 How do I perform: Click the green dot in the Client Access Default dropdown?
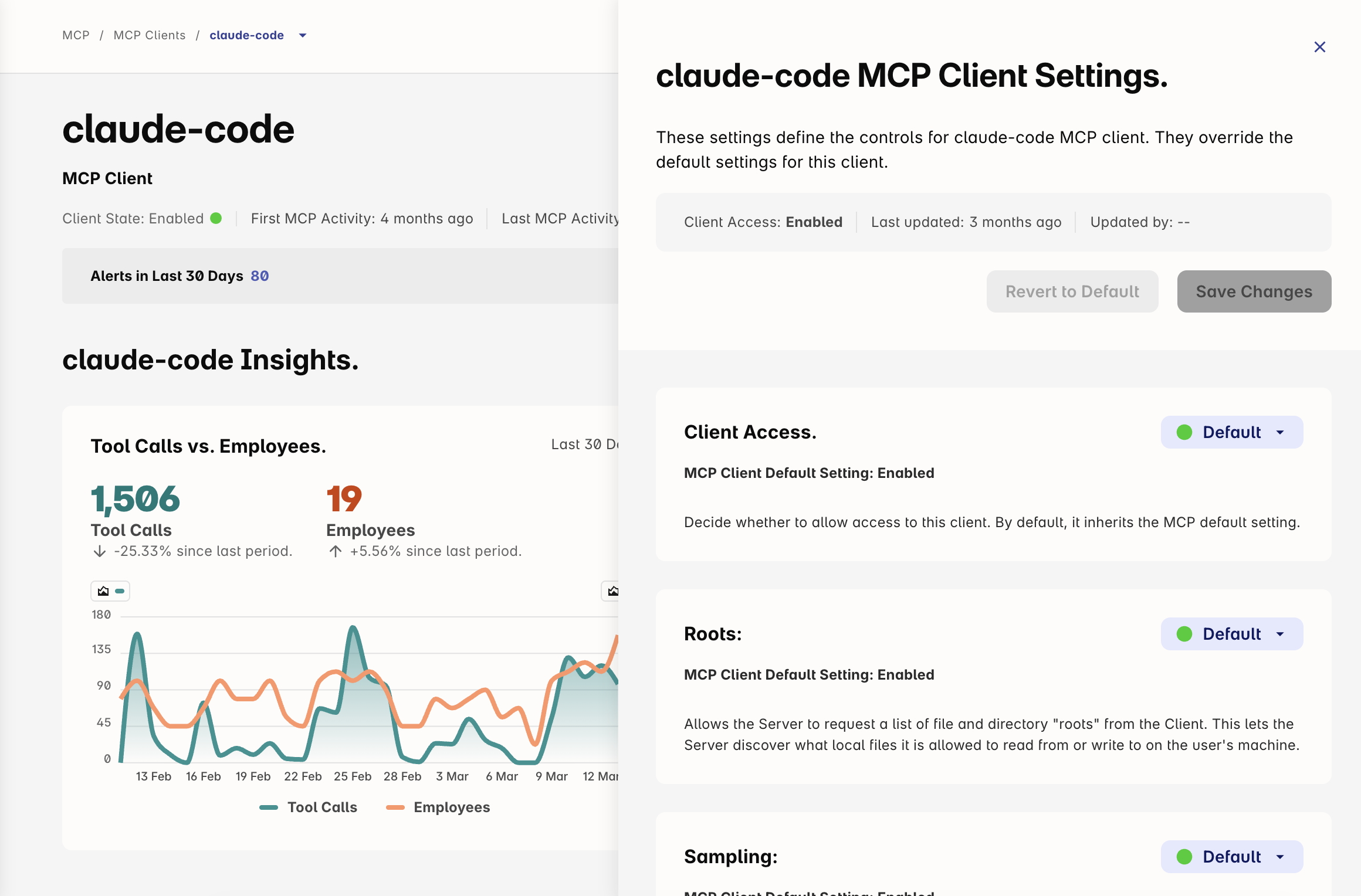tap(1184, 432)
